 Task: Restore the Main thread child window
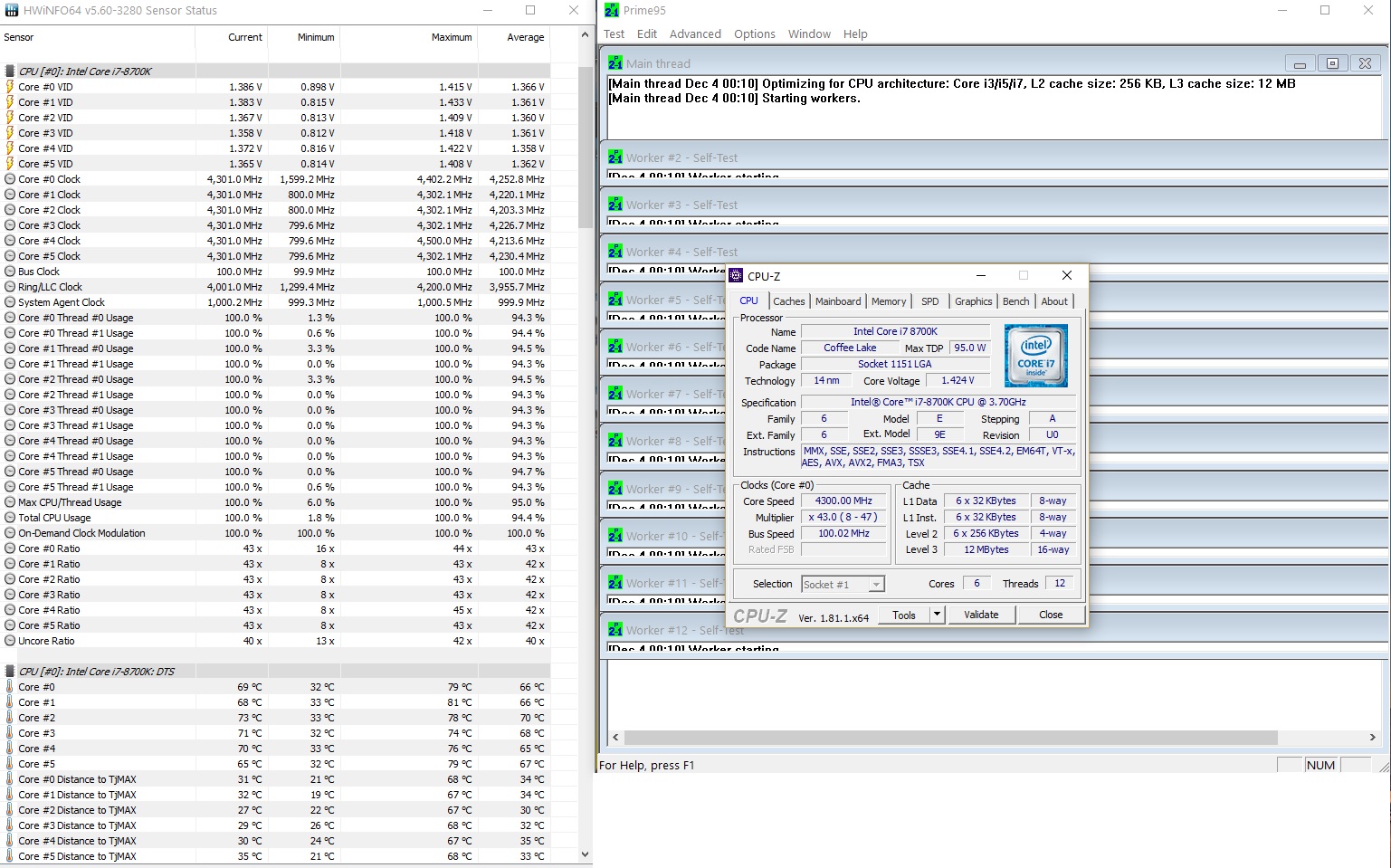(x=1332, y=63)
